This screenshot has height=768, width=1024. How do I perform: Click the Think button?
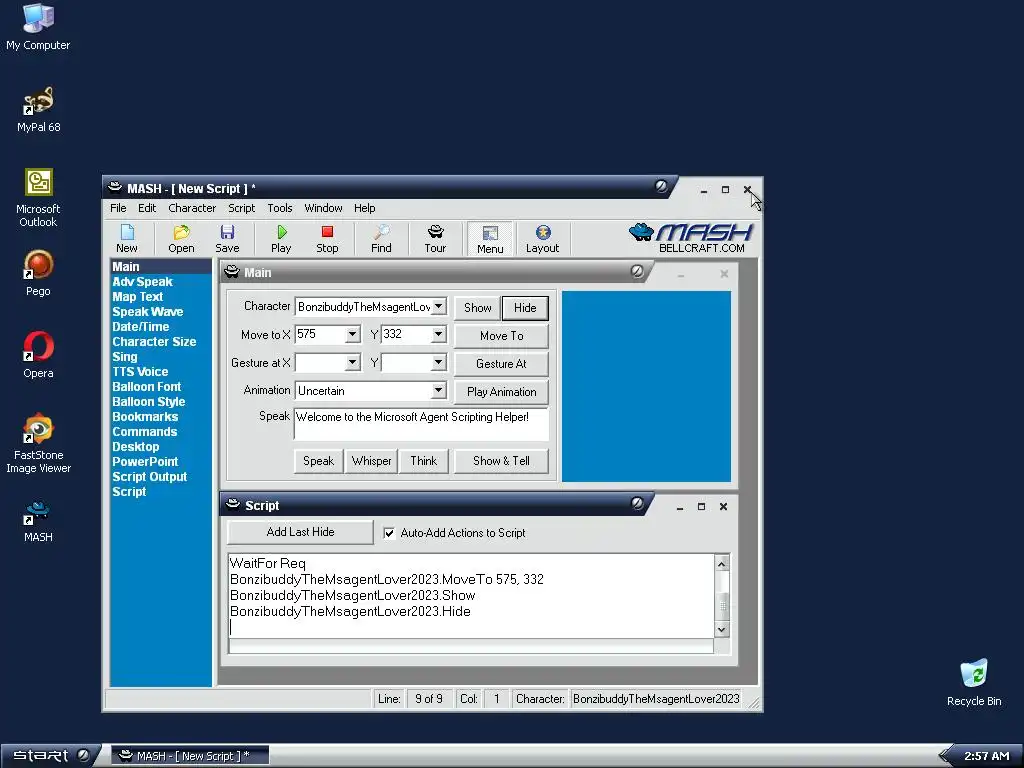(x=424, y=460)
